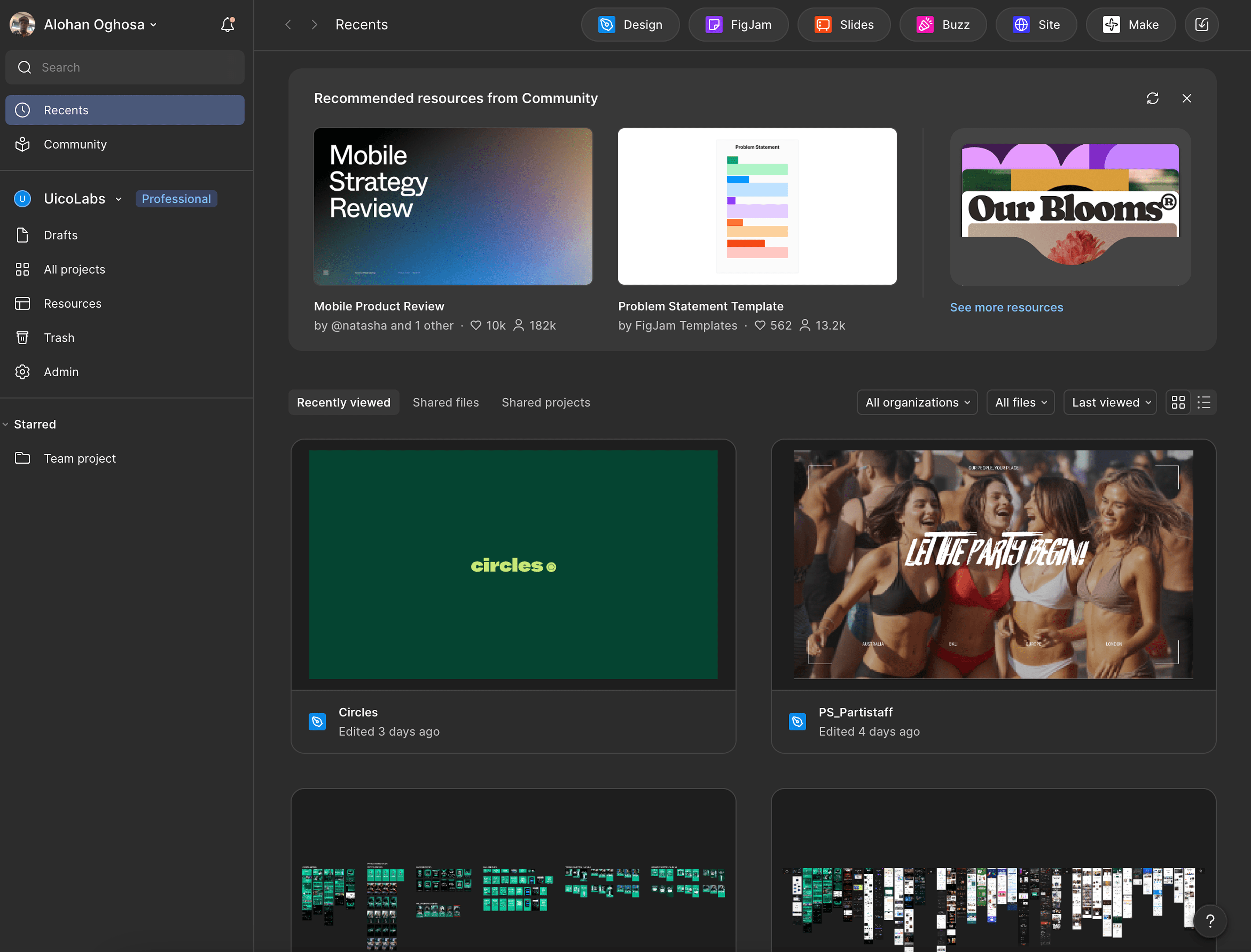Viewport: 1251px width, 952px height.
Task: Create a new Slides deck
Action: (844, 24)
